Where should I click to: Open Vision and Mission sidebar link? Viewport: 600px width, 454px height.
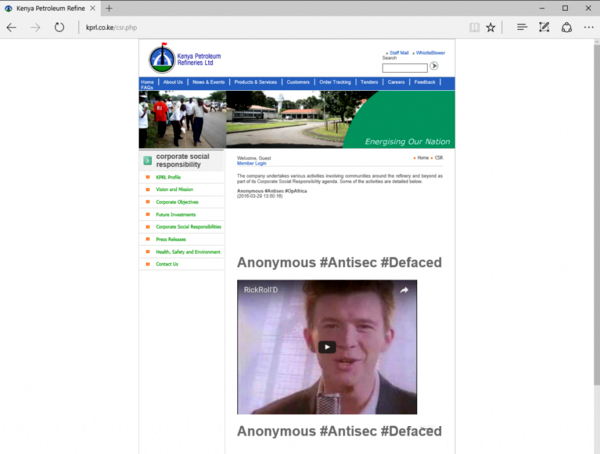[x=174, y=189]
